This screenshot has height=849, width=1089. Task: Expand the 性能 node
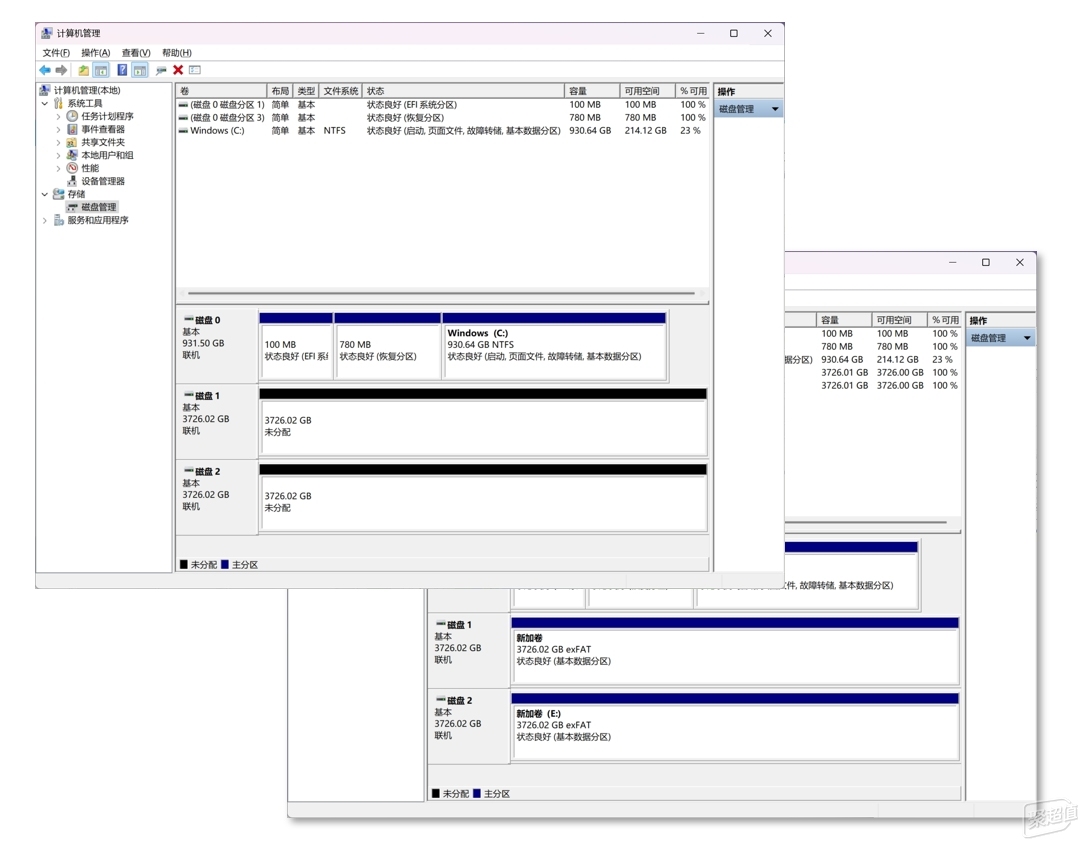pos(58,168)
